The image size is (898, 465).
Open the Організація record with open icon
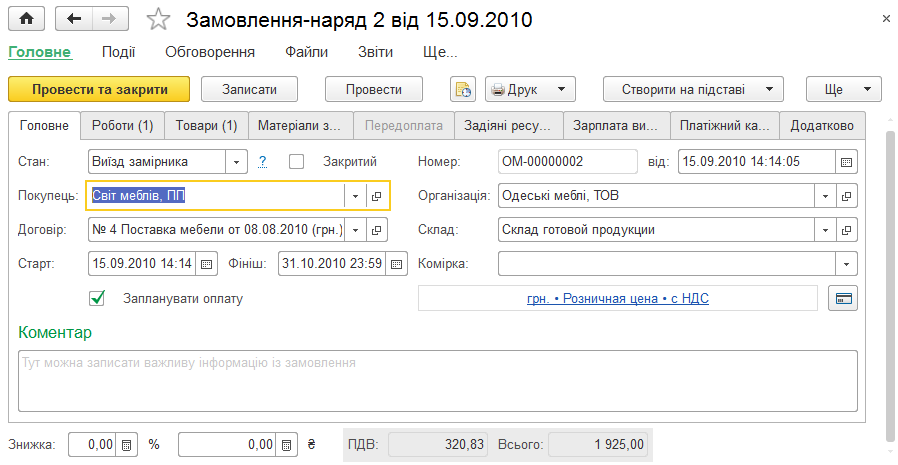point(846,196)
